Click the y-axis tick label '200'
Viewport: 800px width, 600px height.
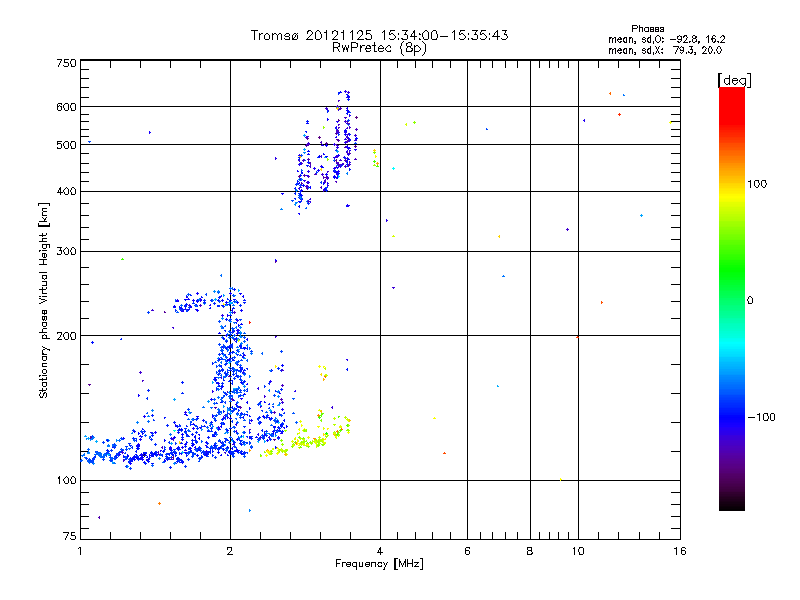point(66,336)
